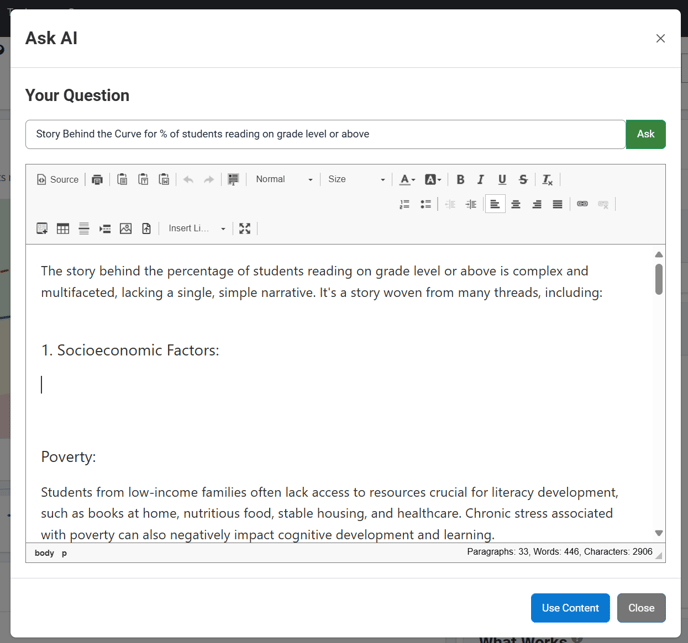Click the Paste icon
Screen dimensions: 688x643
tap(122, 180)
